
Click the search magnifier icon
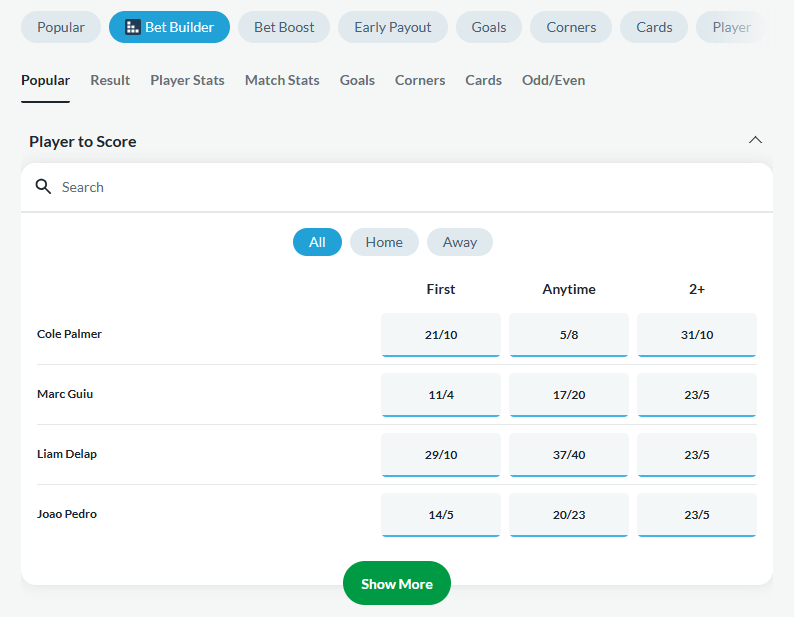pos(43,186)
